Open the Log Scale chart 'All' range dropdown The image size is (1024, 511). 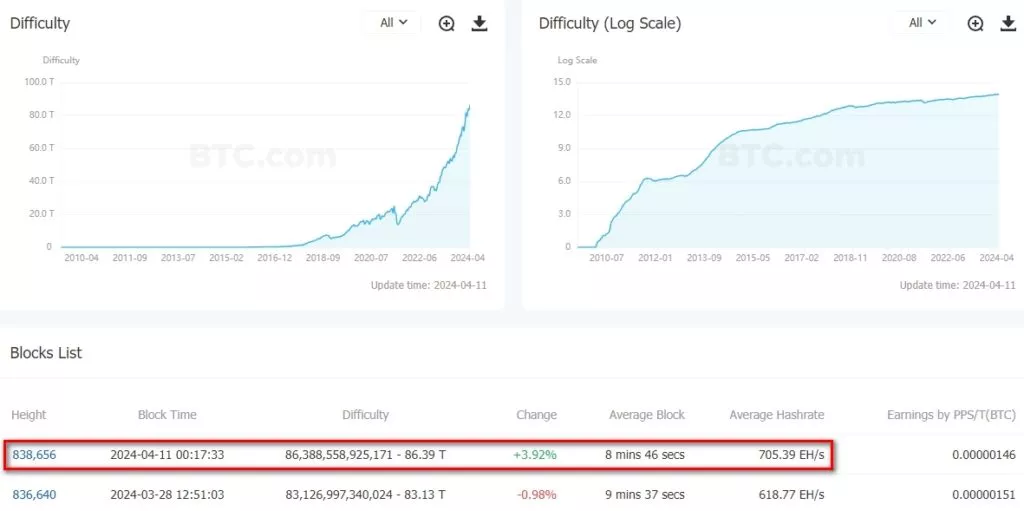pos(922,22)
